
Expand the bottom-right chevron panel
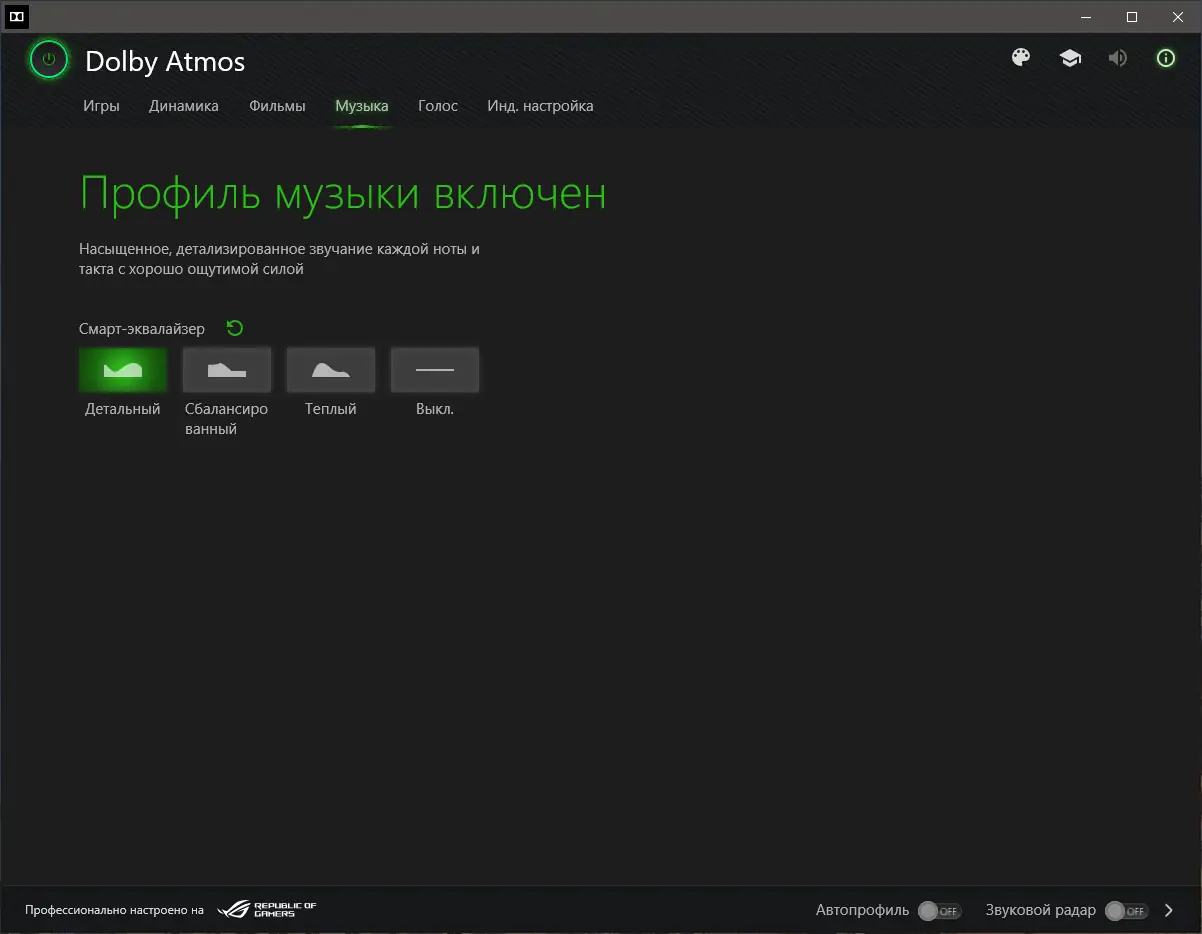[1168, 910]
